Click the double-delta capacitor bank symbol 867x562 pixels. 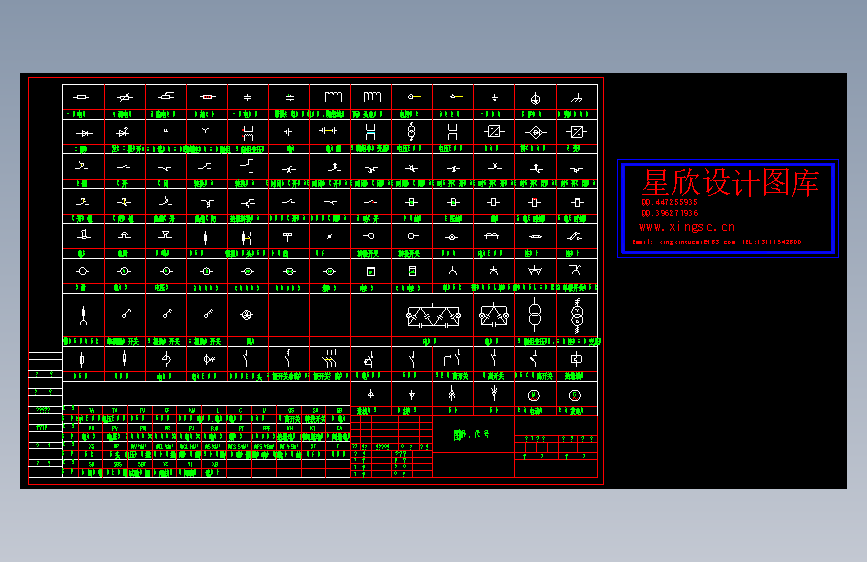(x=433, y=316)
